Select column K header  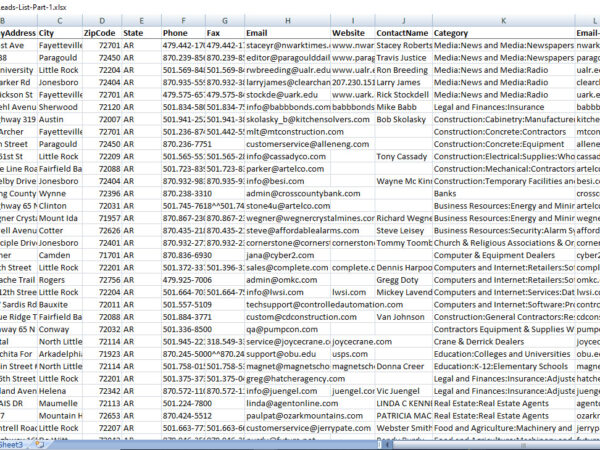(x=504, y=21)
